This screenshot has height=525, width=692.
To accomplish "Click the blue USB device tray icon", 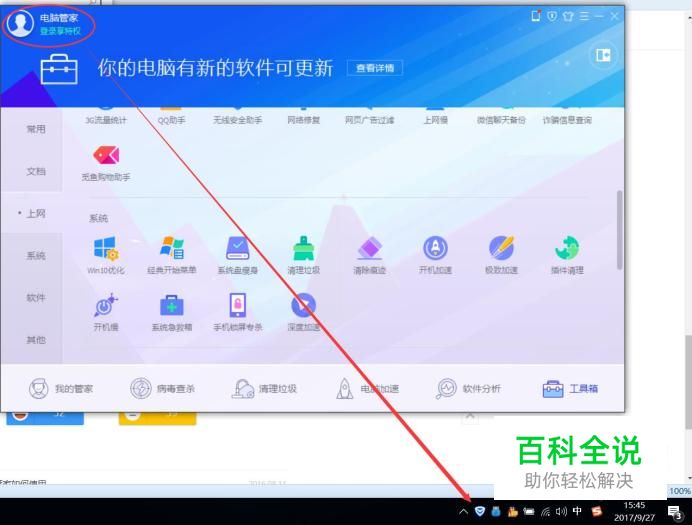I will tap(496, 511).
